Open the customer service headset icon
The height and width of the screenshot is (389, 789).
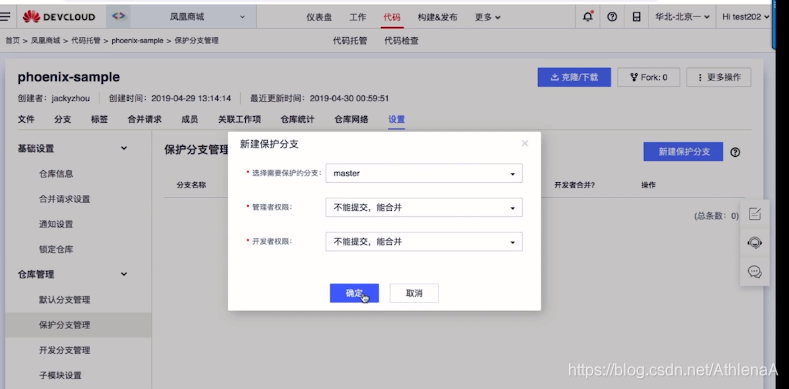(754, 243)
